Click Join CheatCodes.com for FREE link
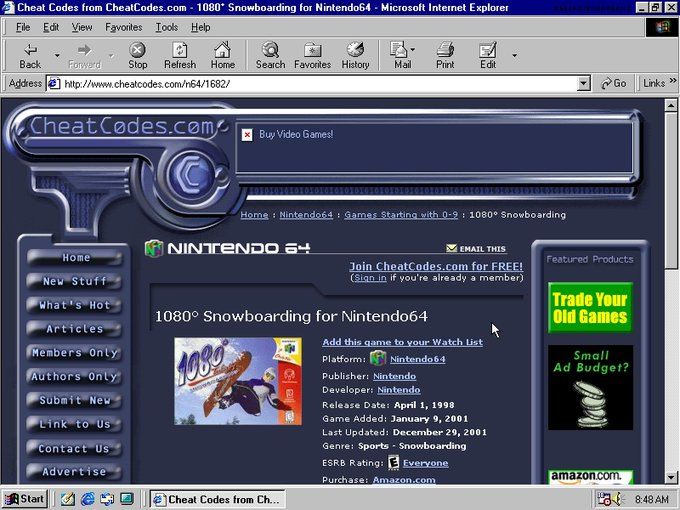This screenshot has width=680, height=510. click(436, 266)
